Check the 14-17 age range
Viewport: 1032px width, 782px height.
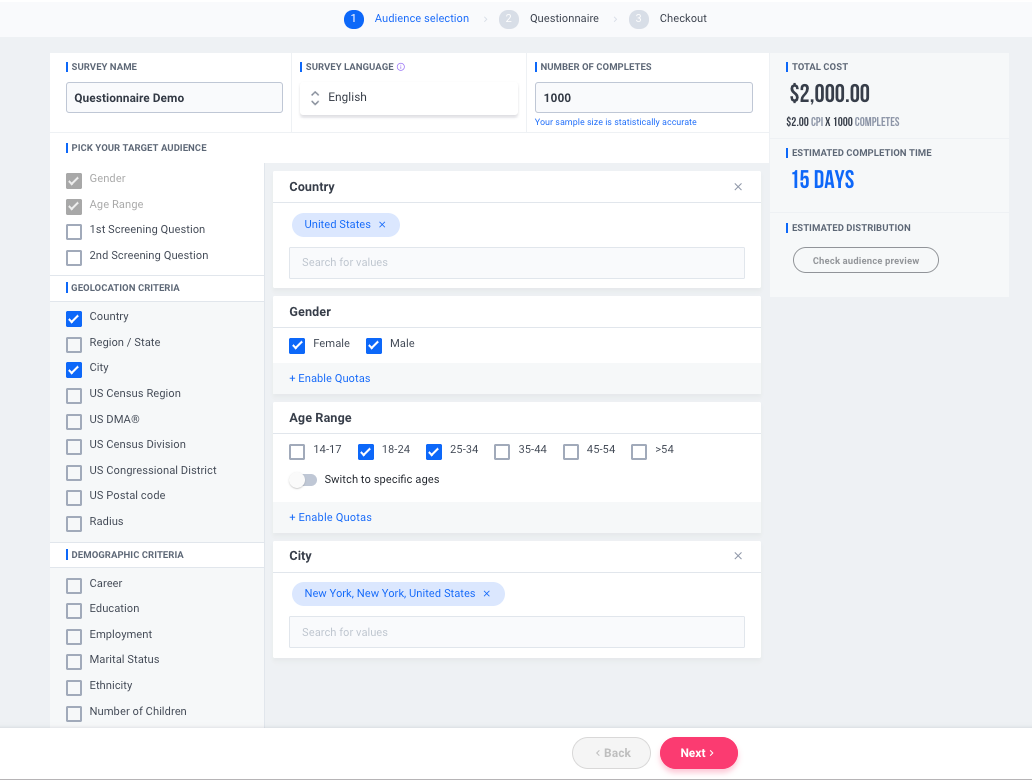[x=297, y=452]
